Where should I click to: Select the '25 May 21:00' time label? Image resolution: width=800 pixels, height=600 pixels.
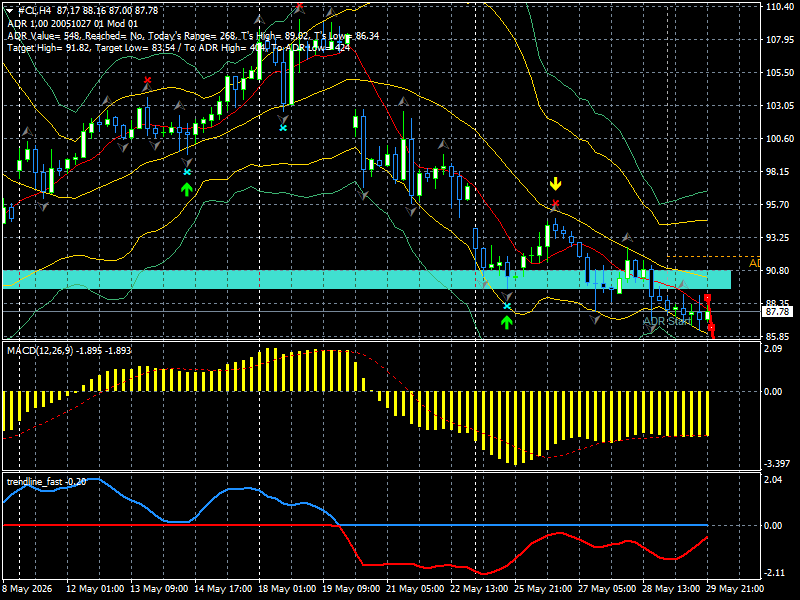point(543,589)
